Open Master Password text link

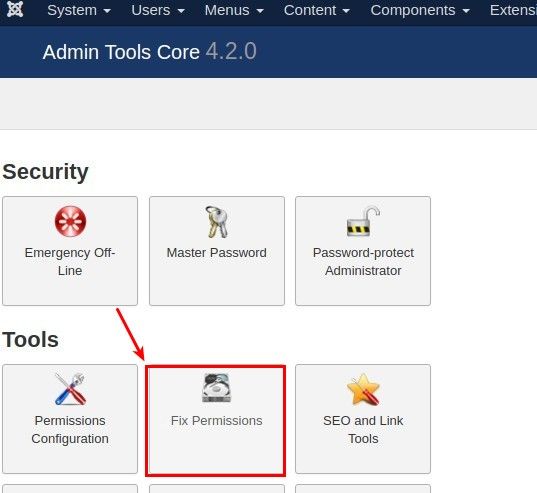click(216, 253)
